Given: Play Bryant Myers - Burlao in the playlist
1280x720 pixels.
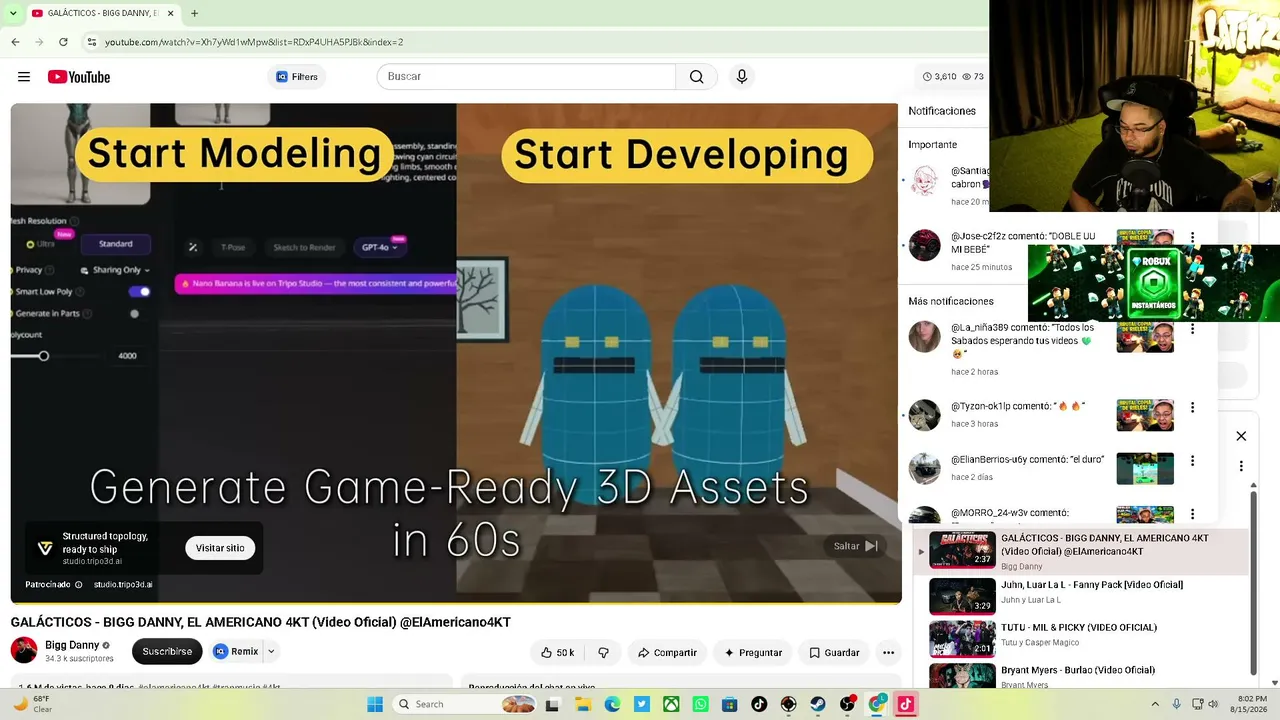Looking at the screenshot, I should pyautogui.click(x=1082, y=676).
